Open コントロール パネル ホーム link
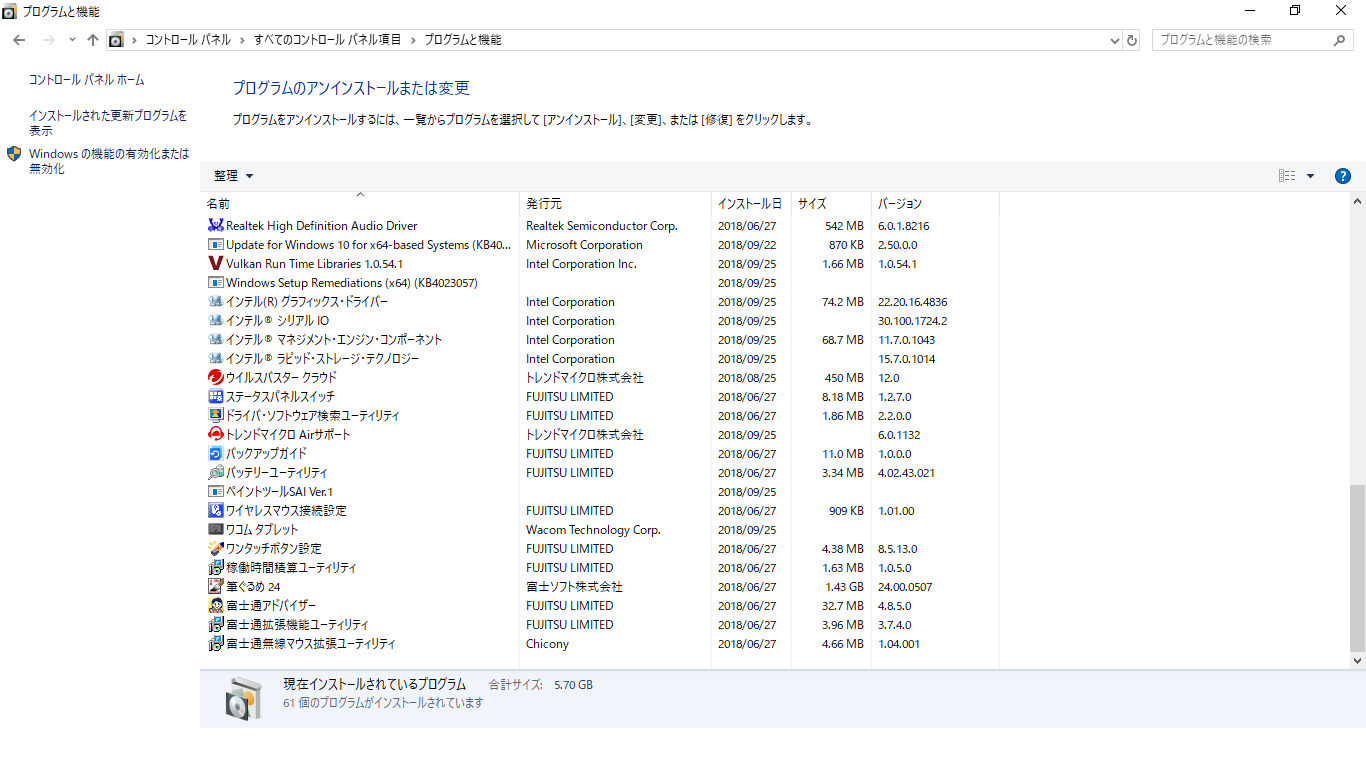This screenshot has width=1366, height=768. [x=86, y=80]
